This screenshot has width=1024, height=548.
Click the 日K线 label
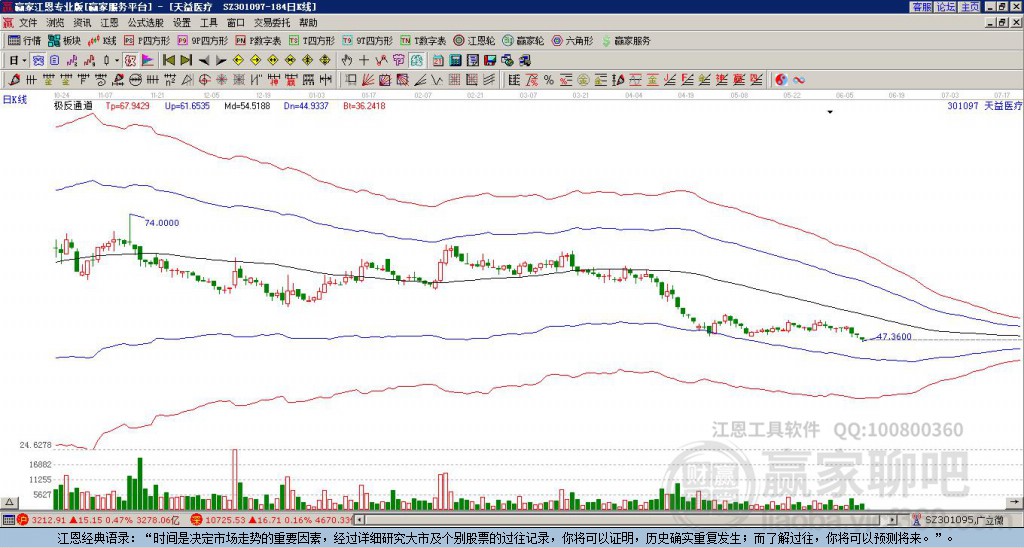point(15,99)
